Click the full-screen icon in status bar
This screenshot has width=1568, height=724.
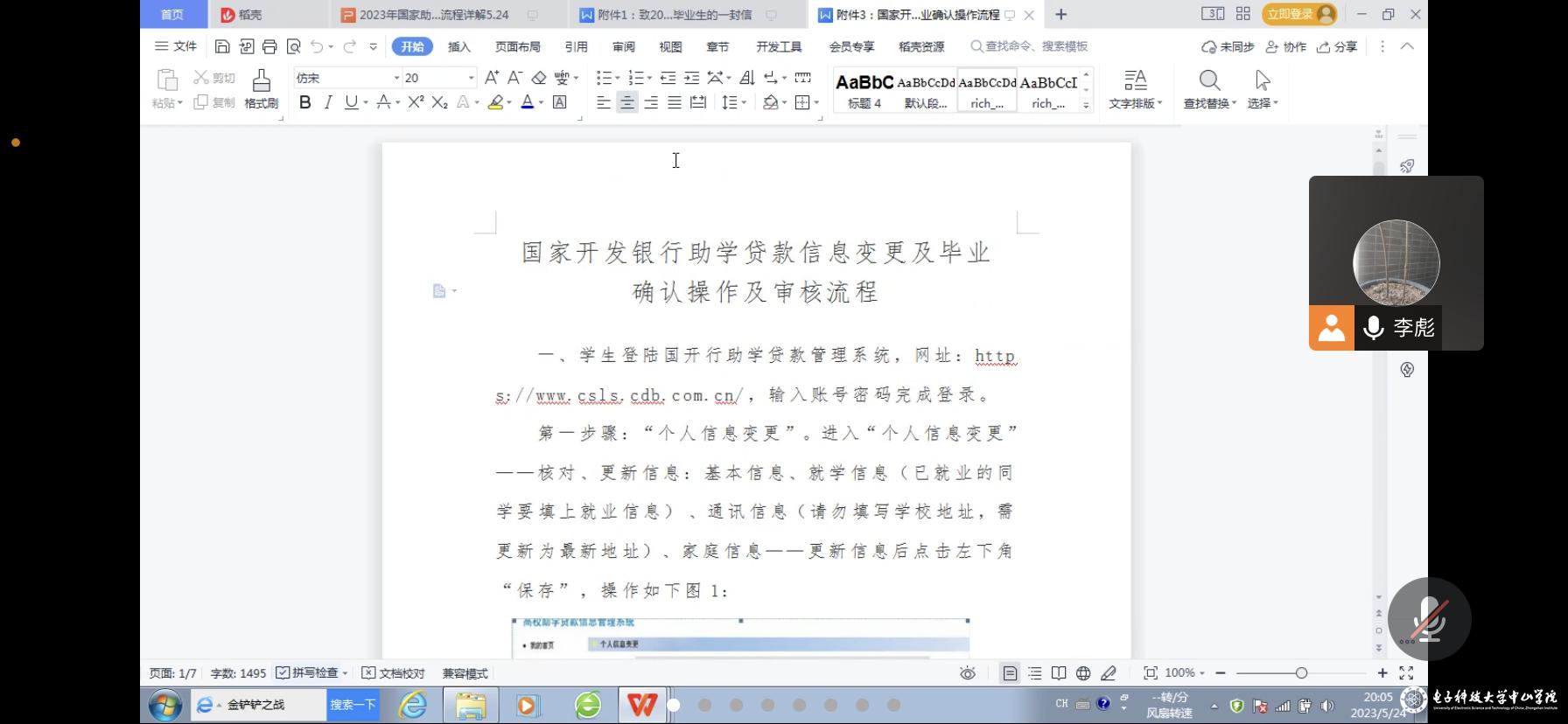coord(1406,673)
